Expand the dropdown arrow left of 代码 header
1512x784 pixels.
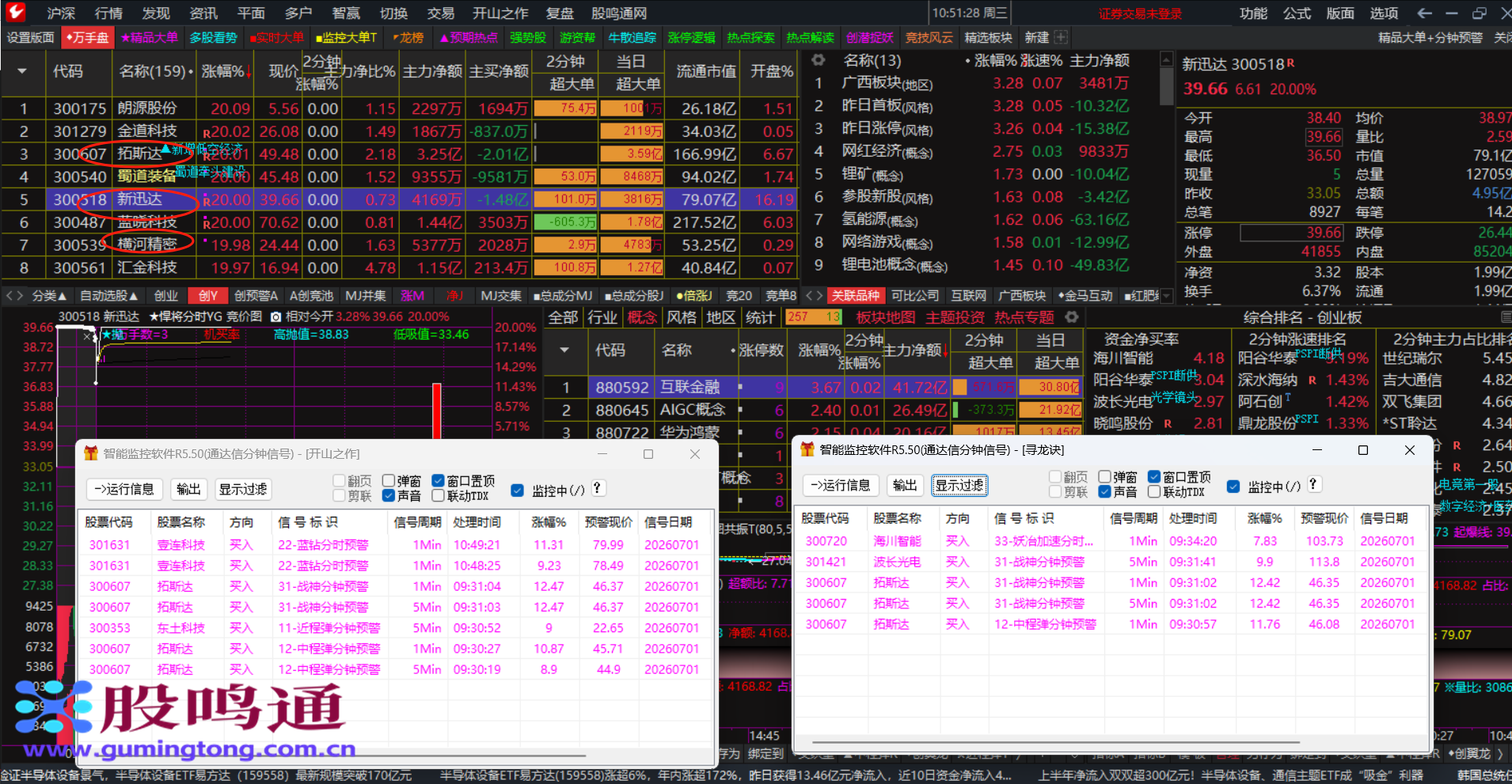(x=22, y=71)
